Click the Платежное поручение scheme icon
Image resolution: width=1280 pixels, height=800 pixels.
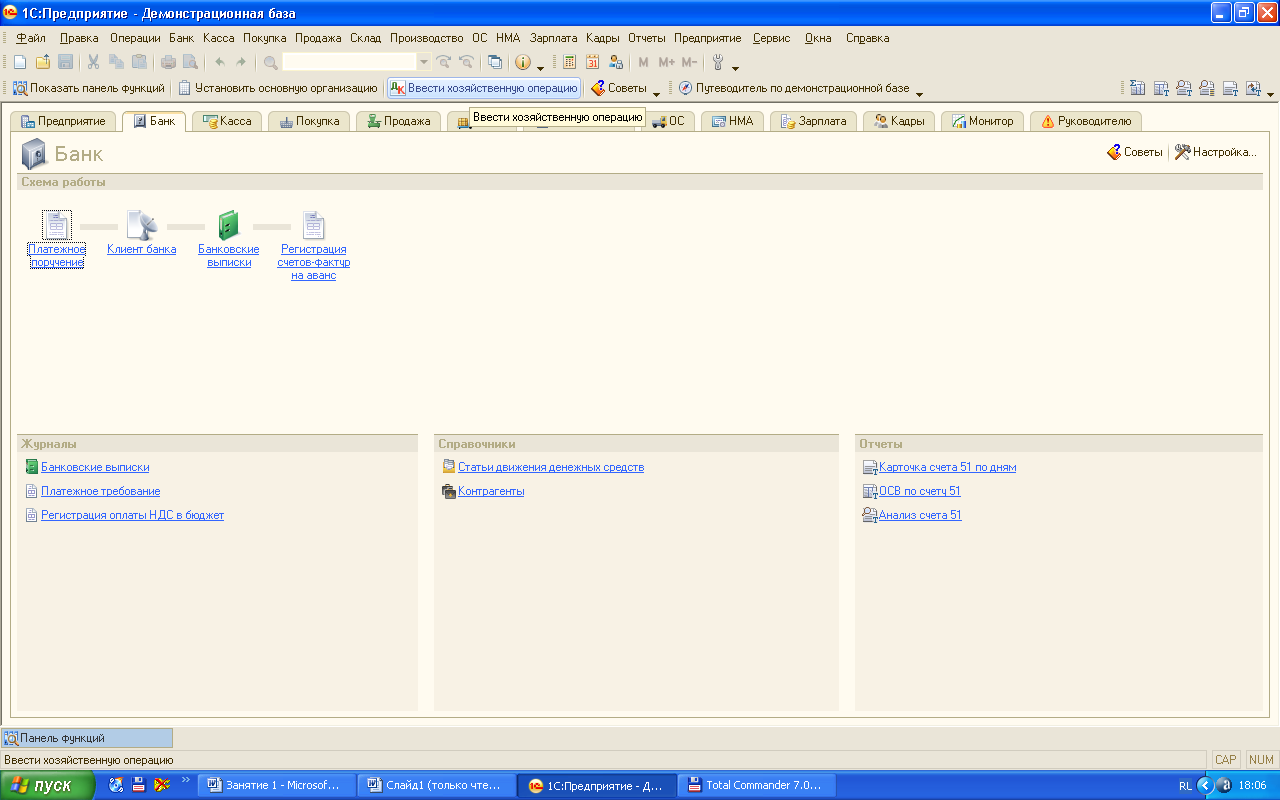click(x=56, y=225)
